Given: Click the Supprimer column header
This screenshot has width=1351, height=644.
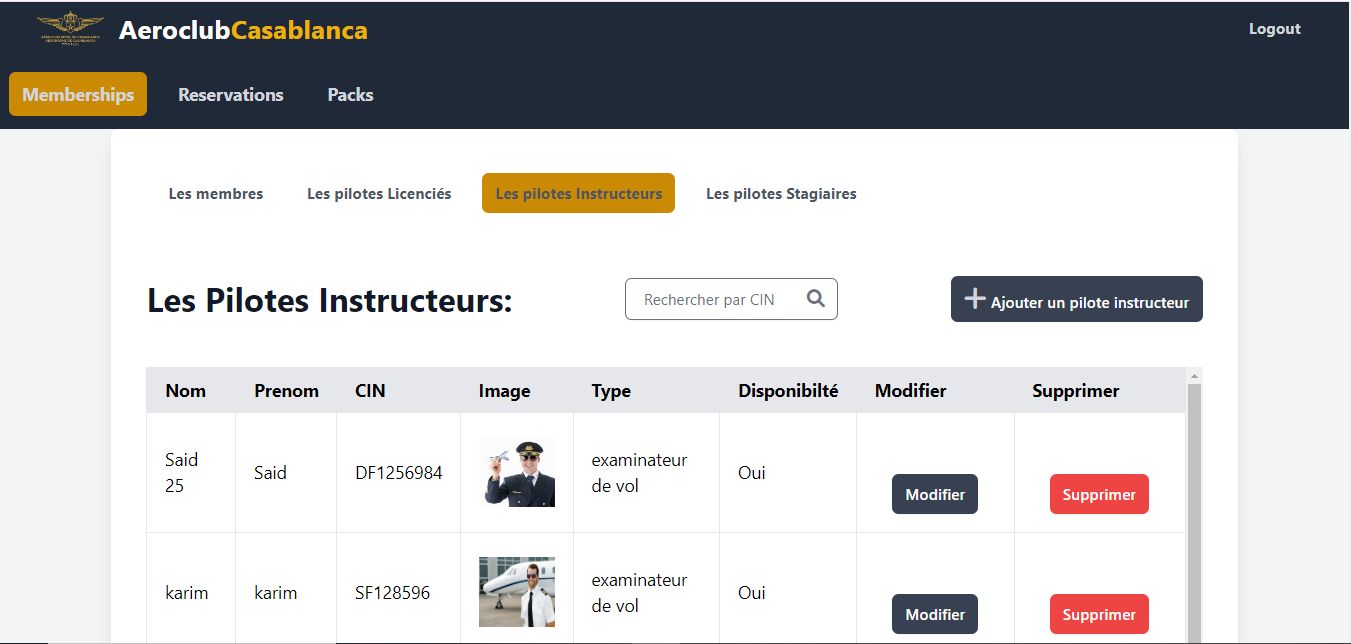Looking at the screenshot, I should (x=1076, y=391).
